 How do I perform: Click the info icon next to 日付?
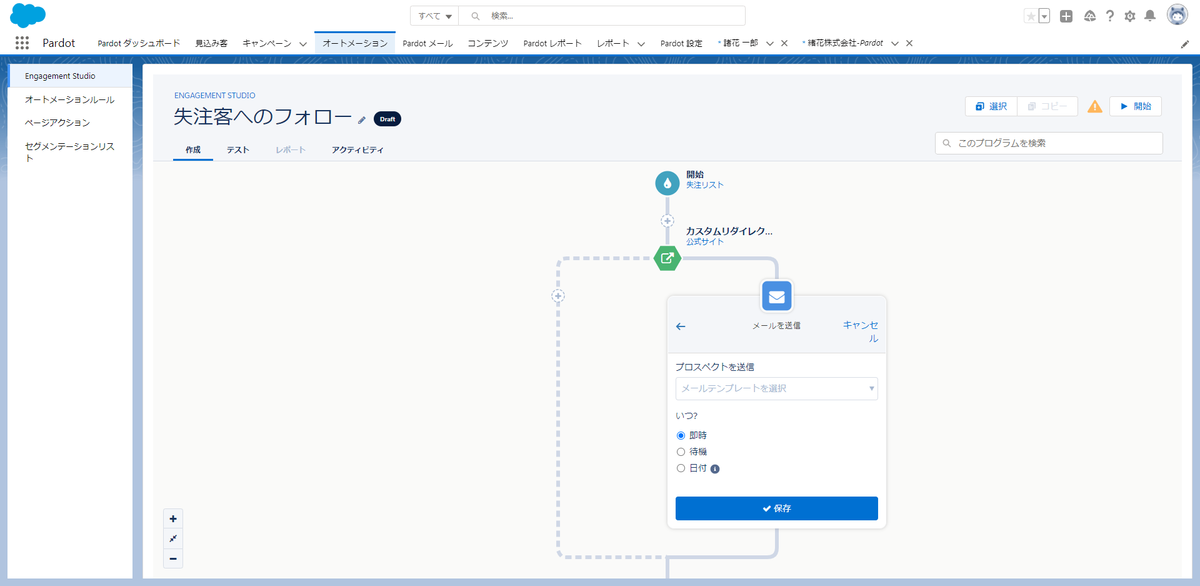pos(715,468)
